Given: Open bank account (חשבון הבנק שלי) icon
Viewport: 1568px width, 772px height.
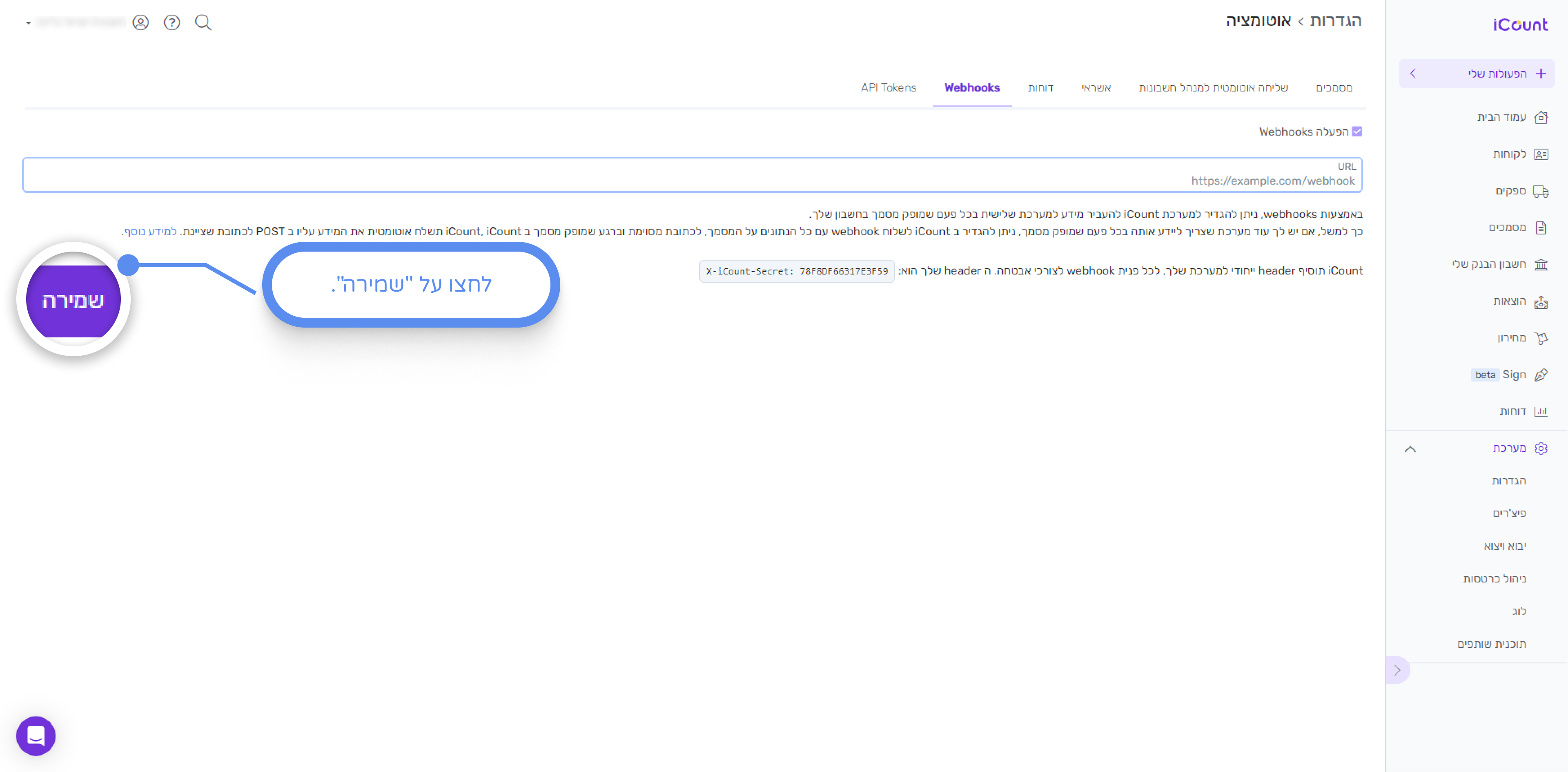Looking at the screenshot, I should coord(1540,264).
